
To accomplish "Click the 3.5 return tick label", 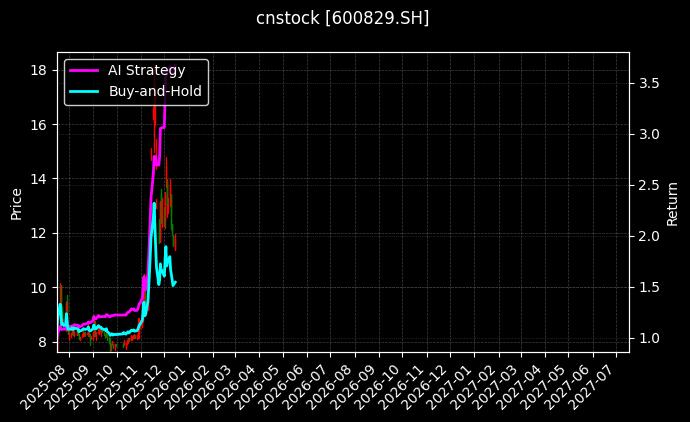I will [x=647, y=83].
